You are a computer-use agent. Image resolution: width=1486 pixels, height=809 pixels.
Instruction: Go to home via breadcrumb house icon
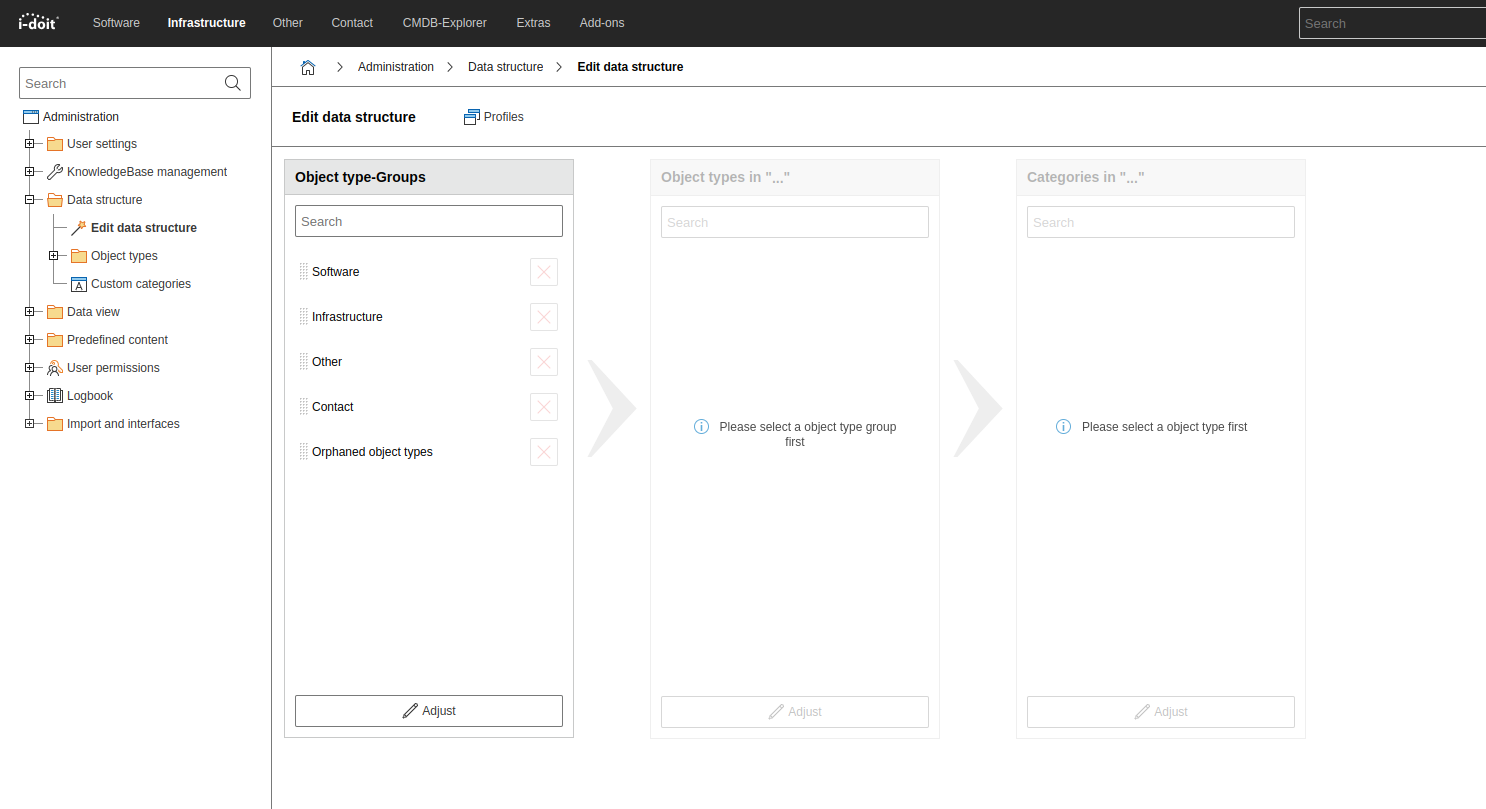point(308,67)
